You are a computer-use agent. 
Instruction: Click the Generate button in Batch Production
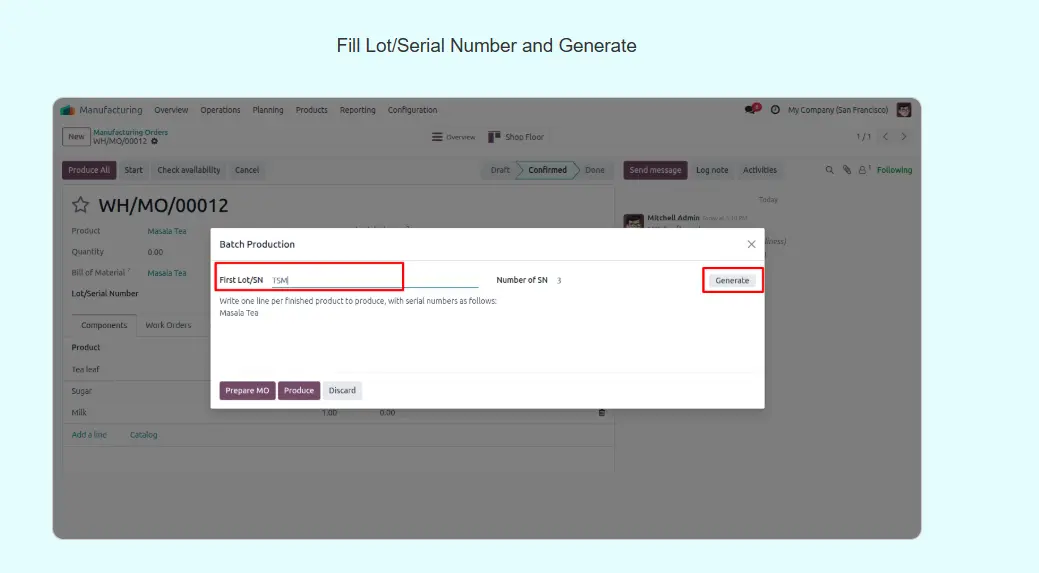click(732, 280)
